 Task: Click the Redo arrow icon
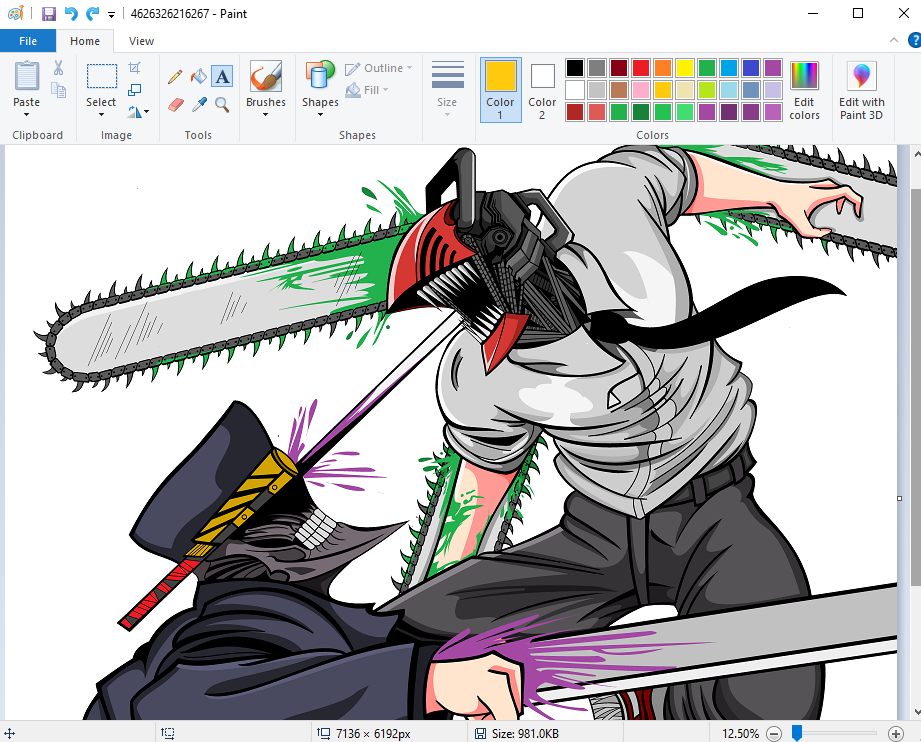pyautogui.click(x=92, y=14)
